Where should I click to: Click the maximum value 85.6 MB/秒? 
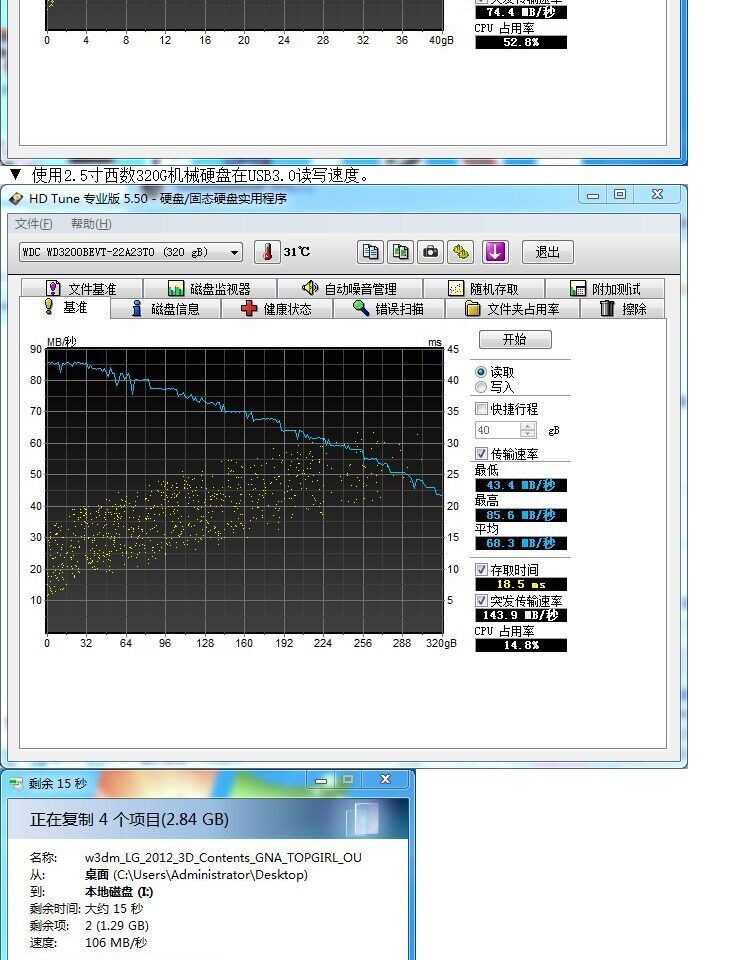point(521,515)
